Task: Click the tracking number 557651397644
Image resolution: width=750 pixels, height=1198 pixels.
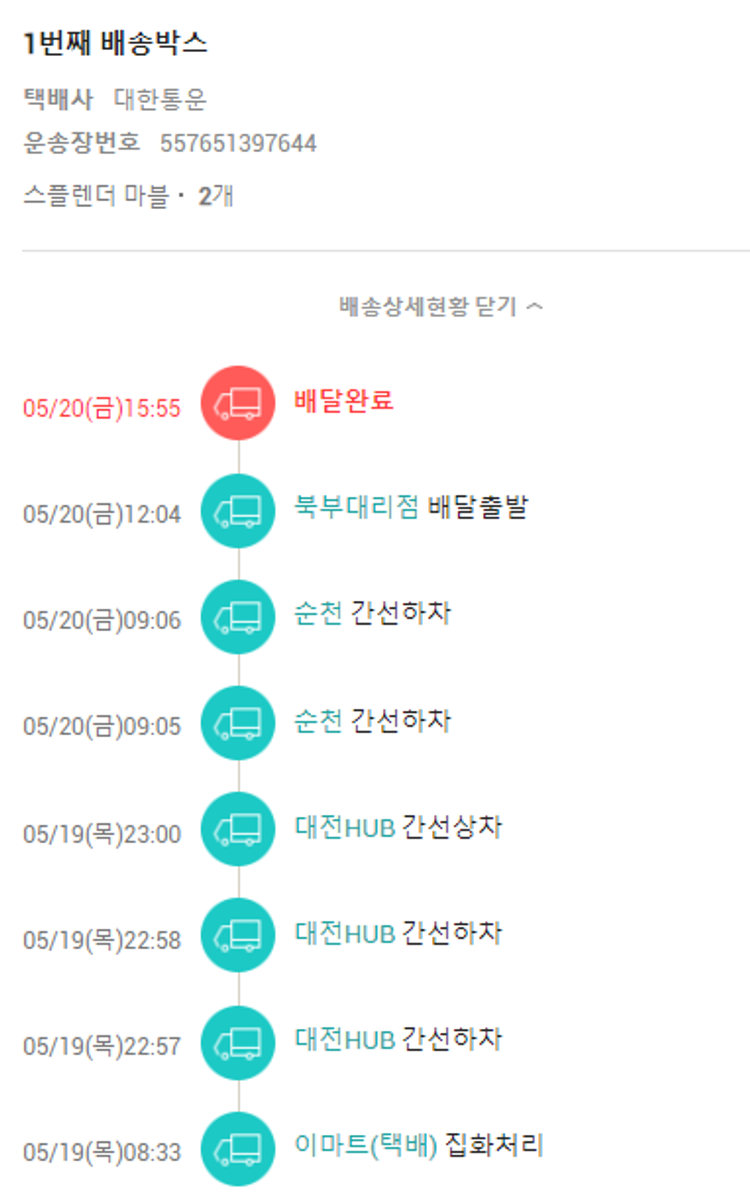Action: point(238,144)
